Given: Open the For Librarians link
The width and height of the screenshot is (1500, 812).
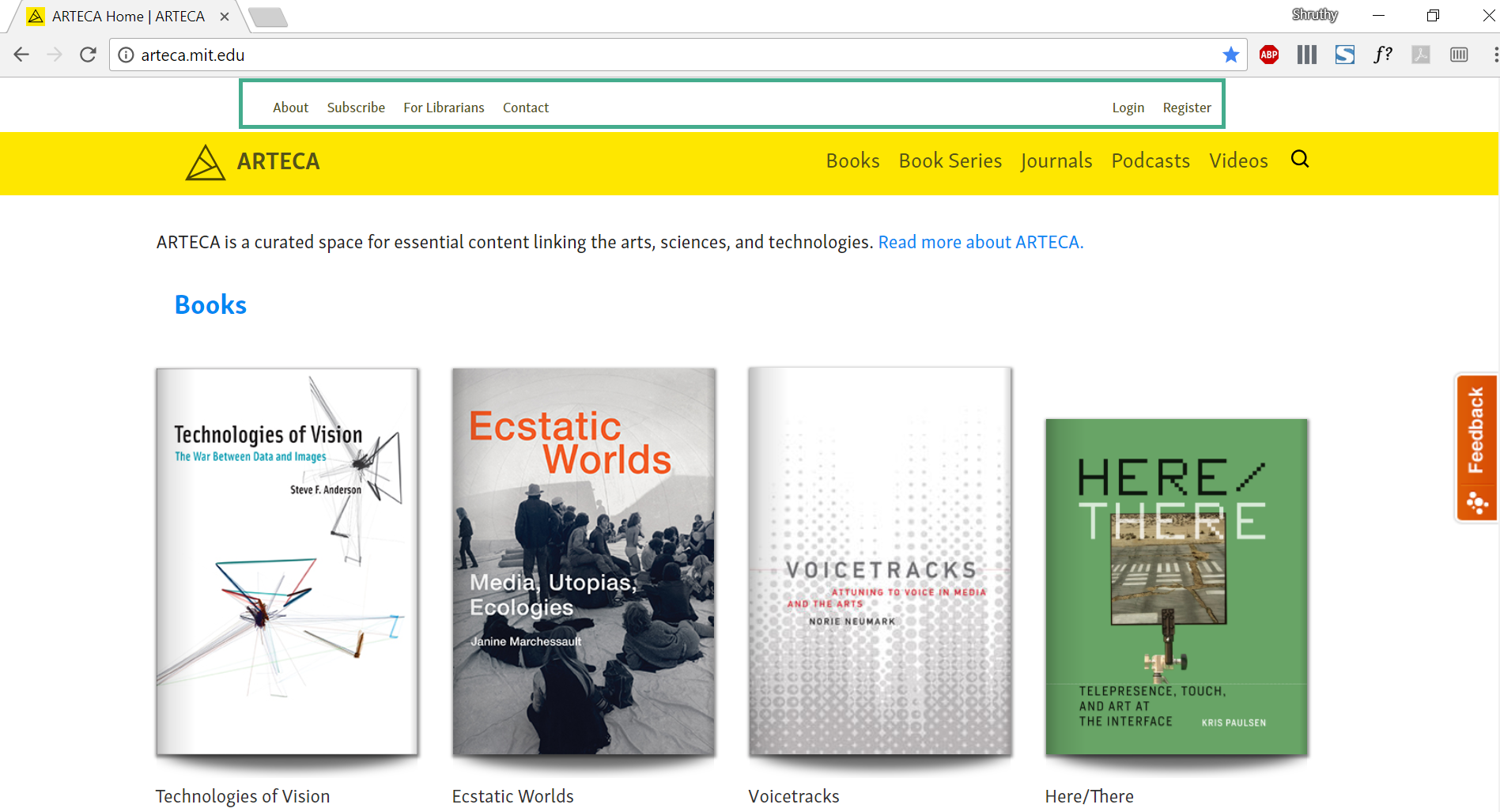Looking at the screenshot, I should click(x=444, y=108).
